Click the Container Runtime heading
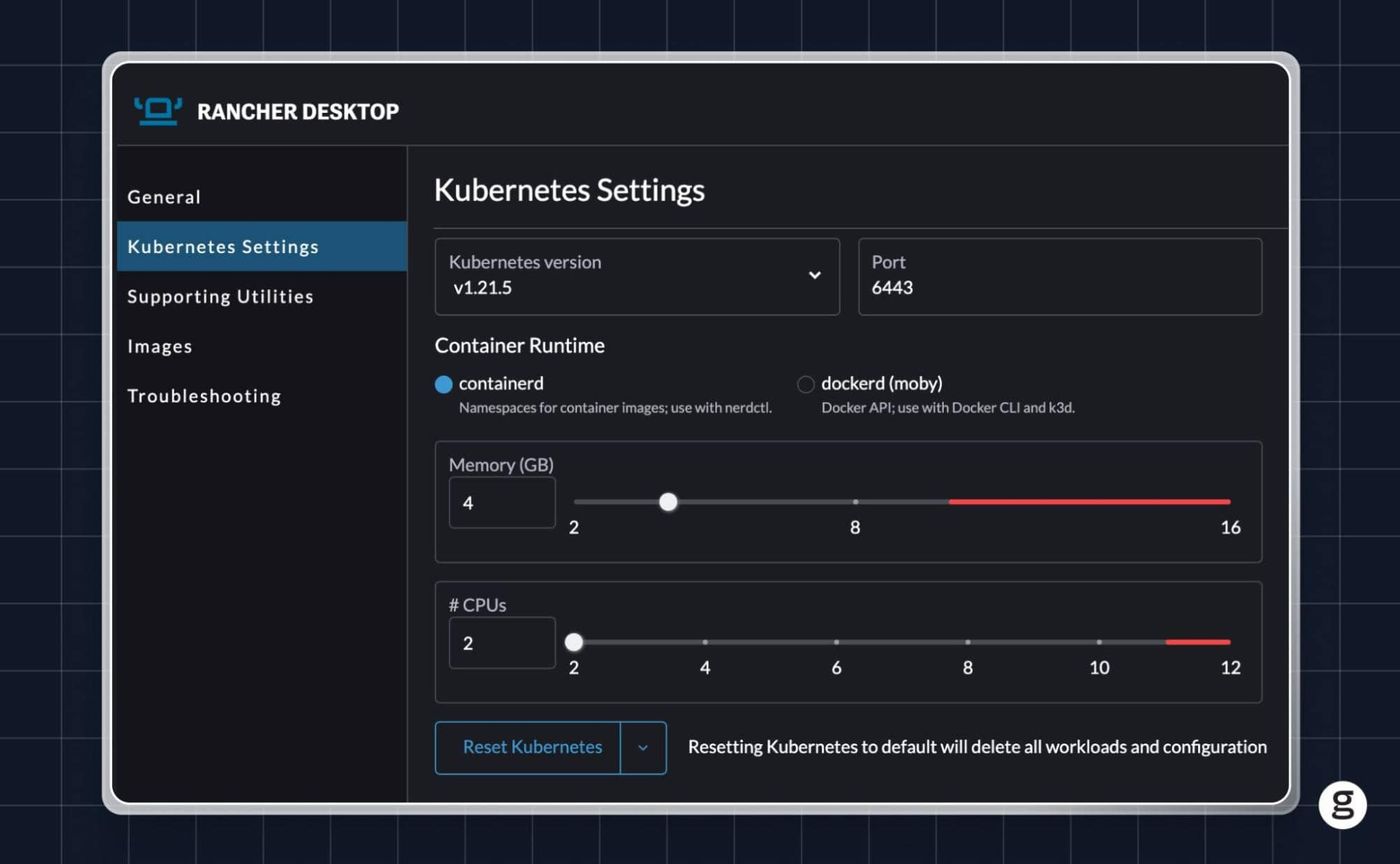 [x=520, y=345]
